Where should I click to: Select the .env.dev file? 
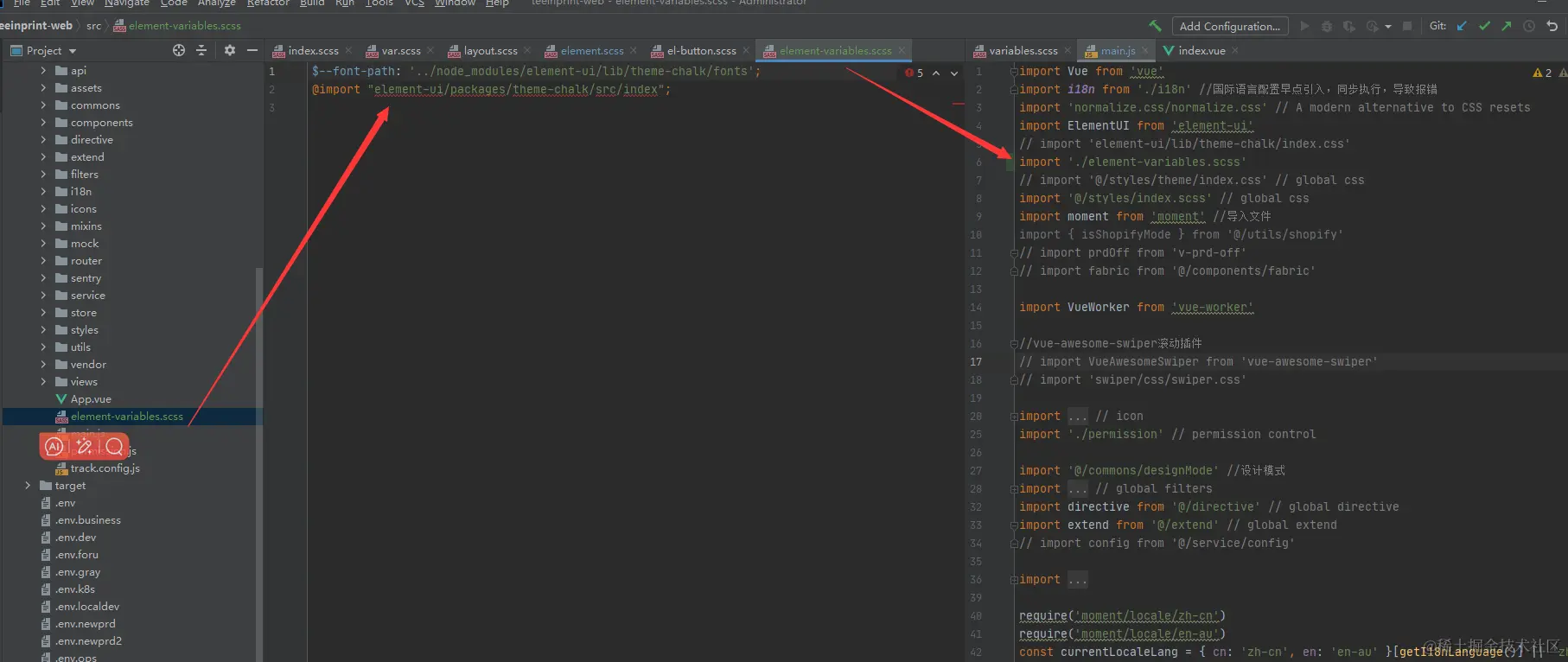75,538
